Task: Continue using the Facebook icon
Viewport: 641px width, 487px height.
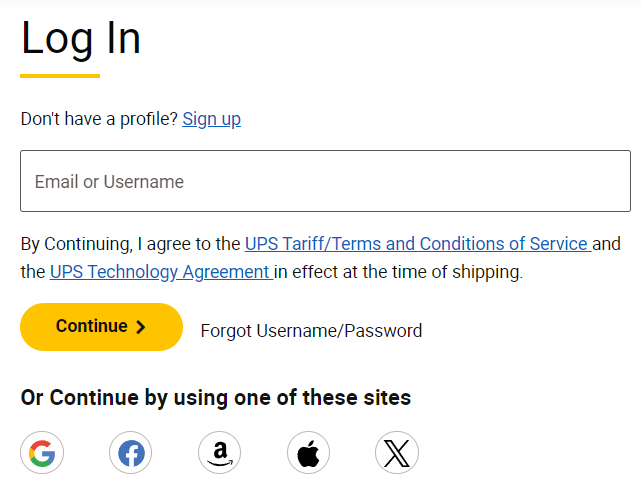Action: (131, 454)
